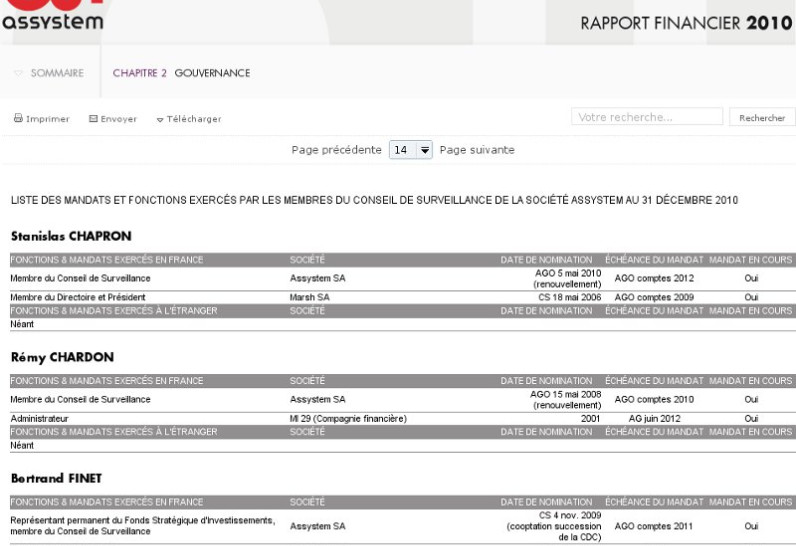Screen dimensions: 796x546
Task: Click 'AGO 5 mai 2010 (renouvellement)' cell
Action: 567,279
